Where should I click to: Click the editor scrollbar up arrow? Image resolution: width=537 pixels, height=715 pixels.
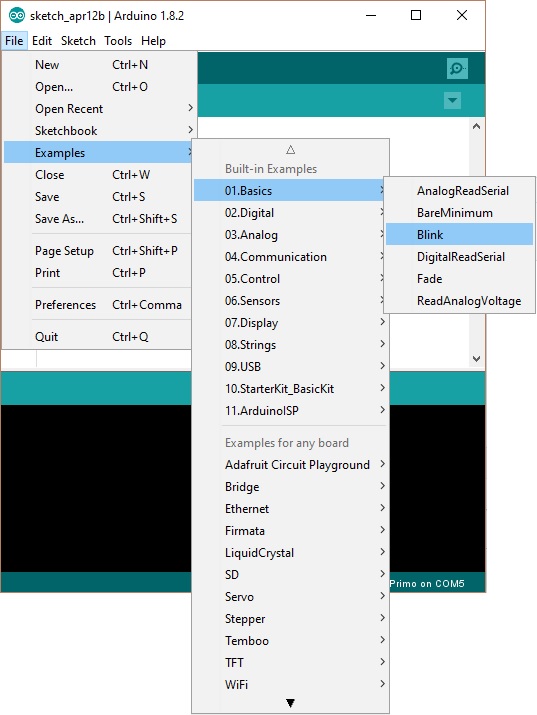476,126
